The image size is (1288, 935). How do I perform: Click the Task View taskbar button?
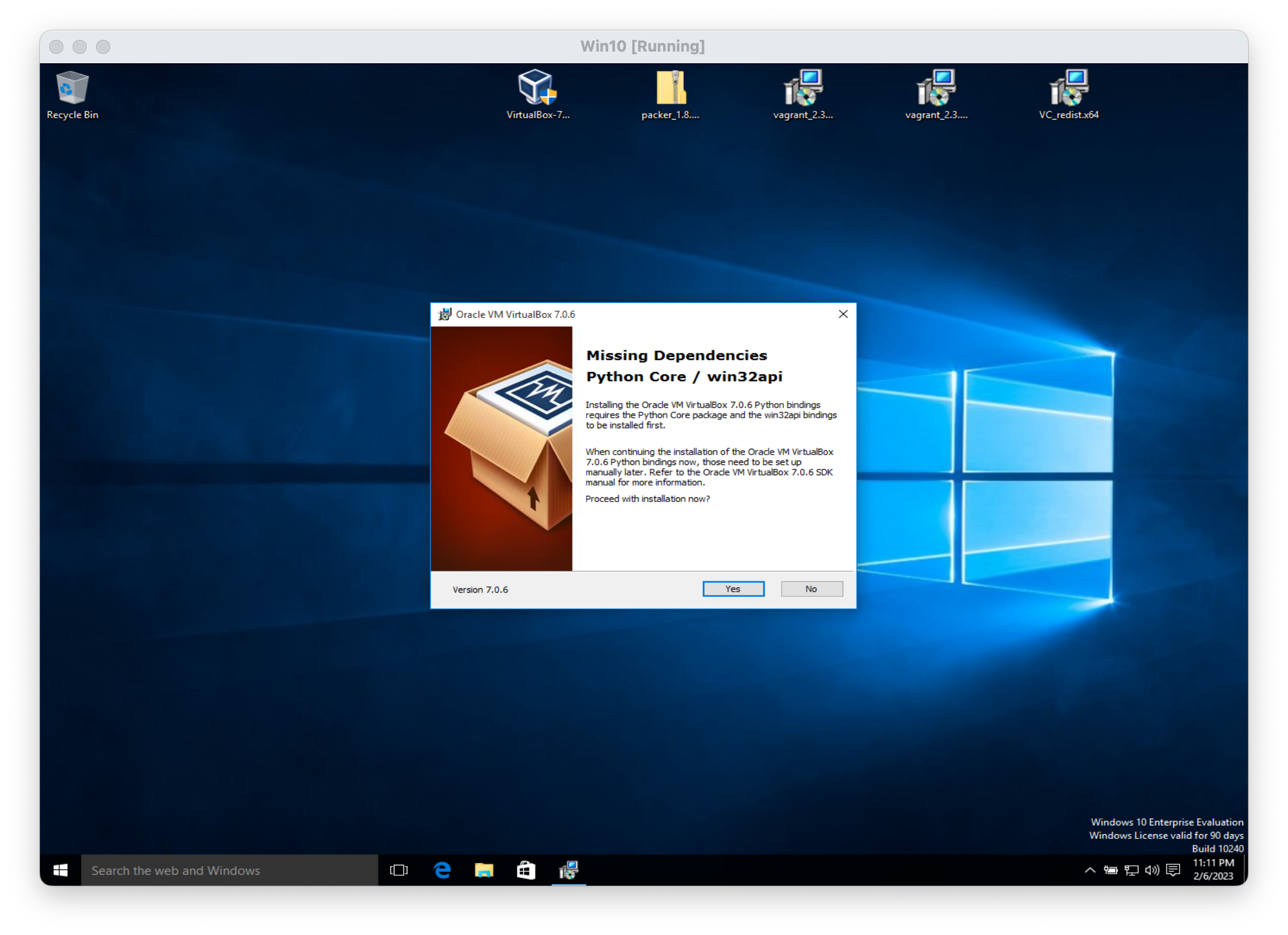(x=398, y=871)
